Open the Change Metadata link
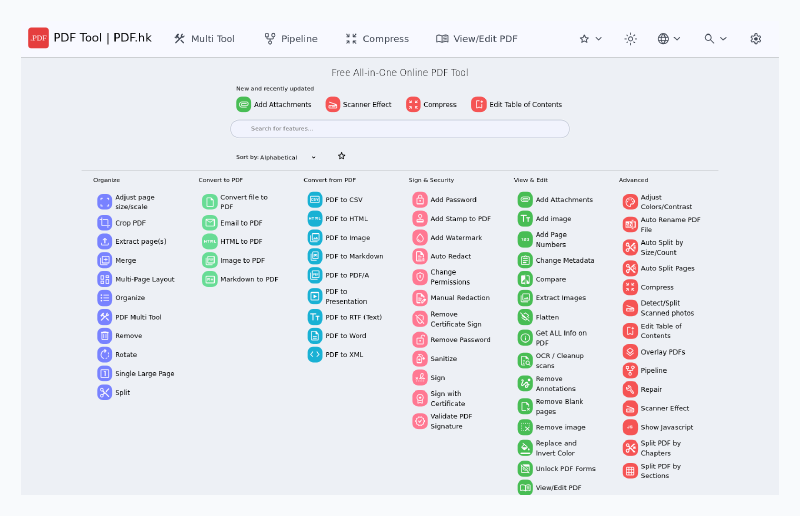 point(556,260)
